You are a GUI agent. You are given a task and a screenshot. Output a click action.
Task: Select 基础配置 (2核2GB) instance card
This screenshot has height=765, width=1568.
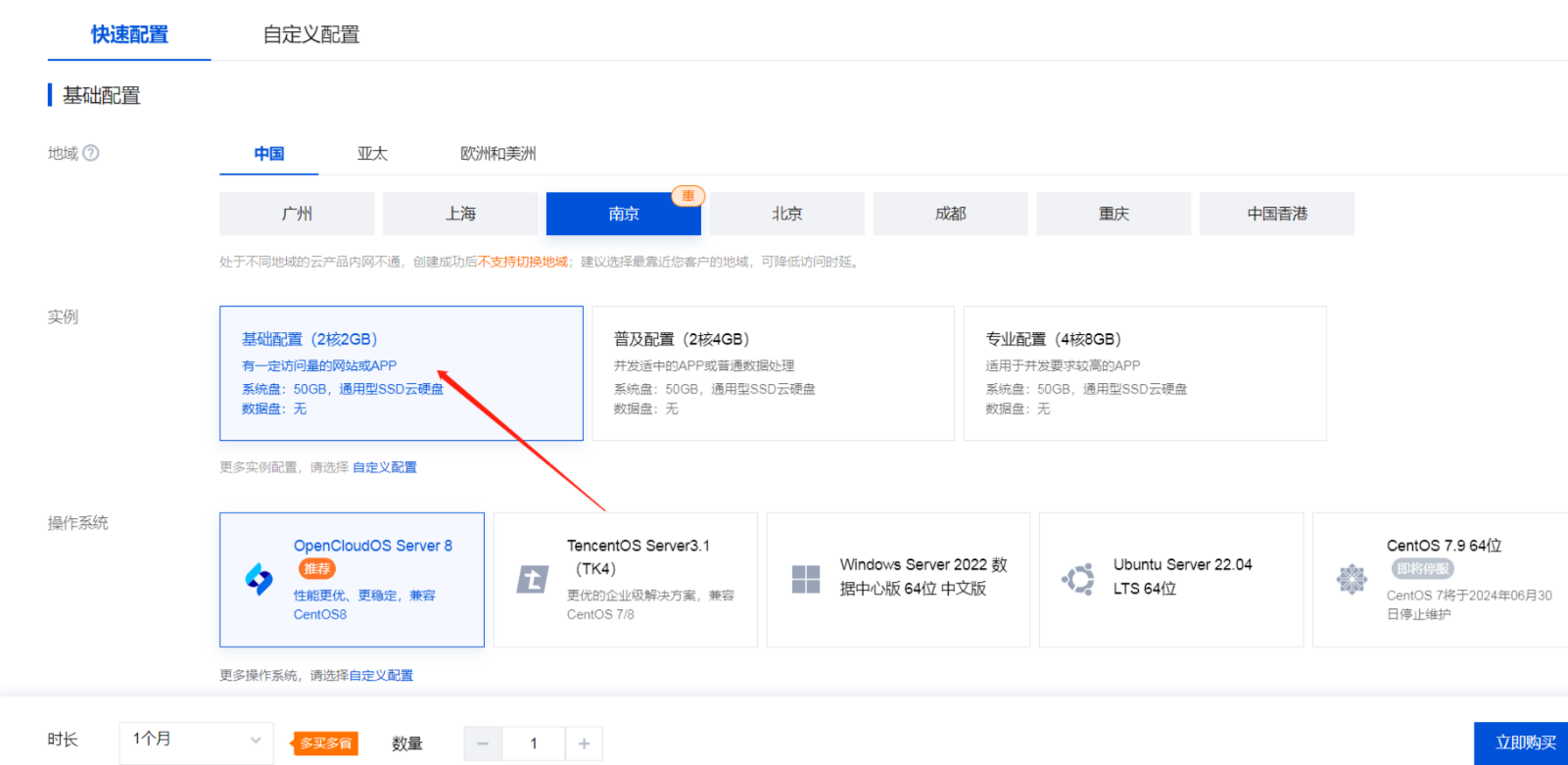click(402, 373)
